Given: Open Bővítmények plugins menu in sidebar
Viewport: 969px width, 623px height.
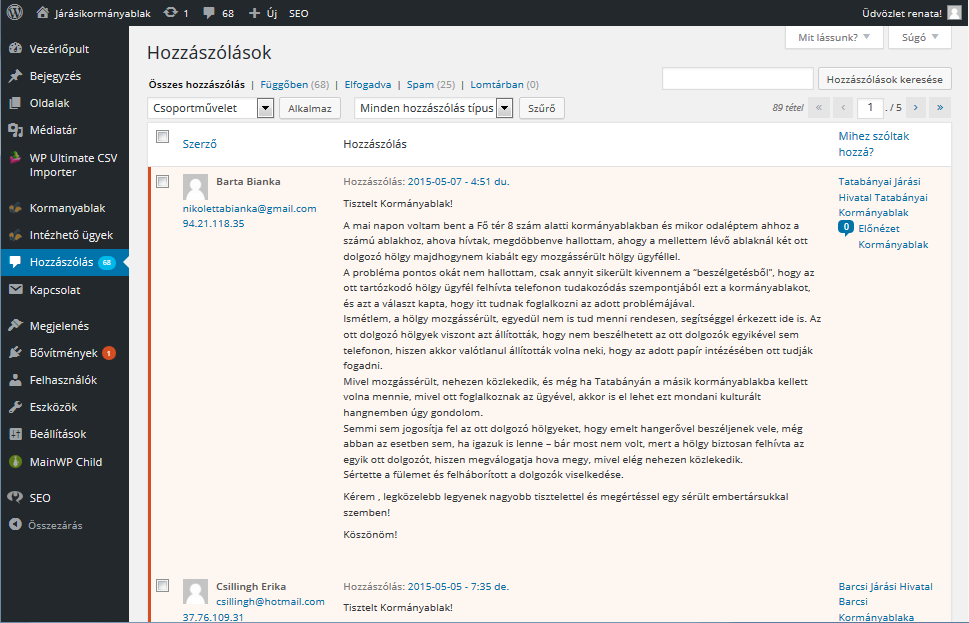Looking at the screenshot, I should click(x=63, y=352).
